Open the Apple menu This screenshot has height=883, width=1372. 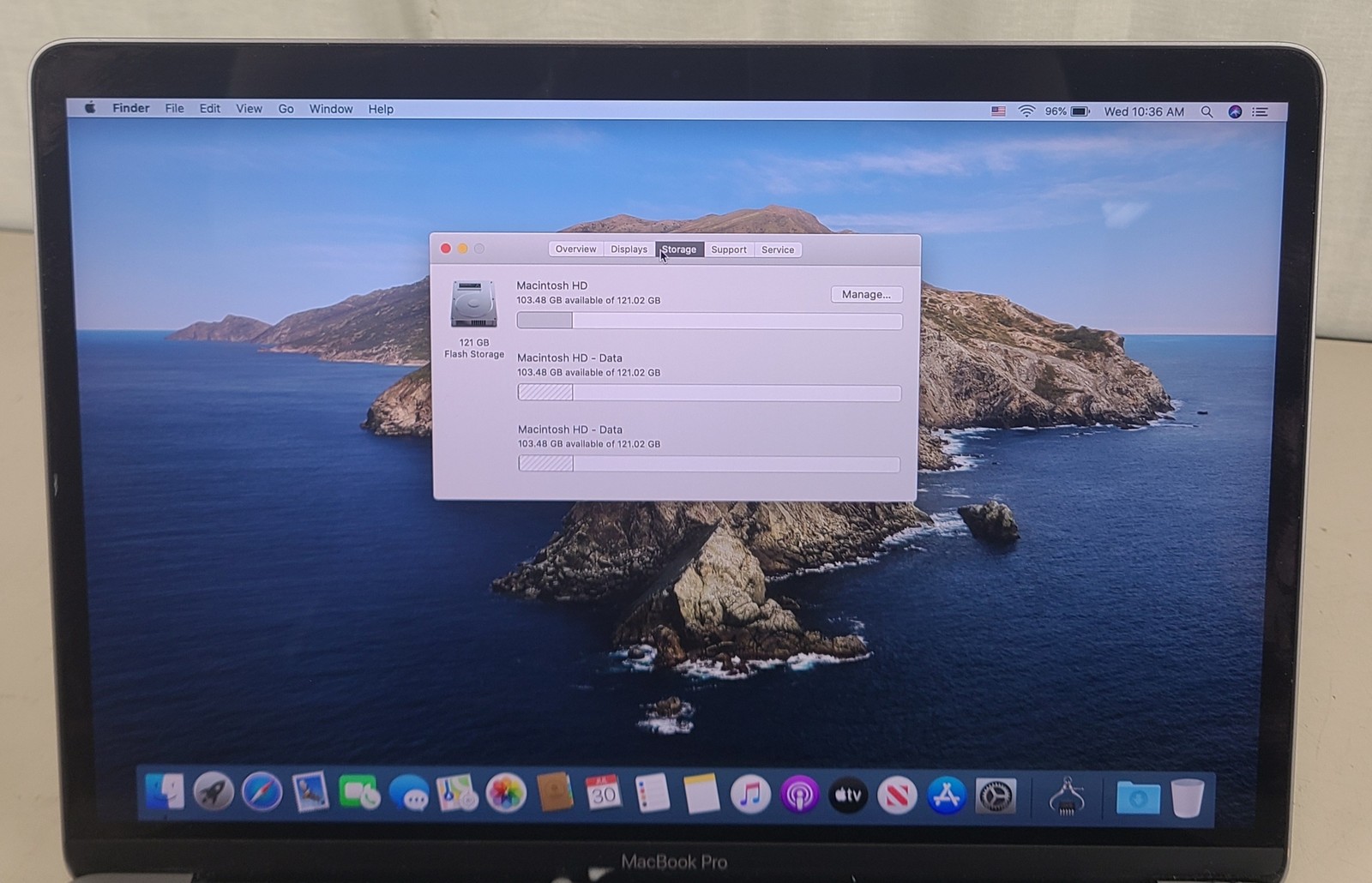pyautogui.click(x=90, y=108)
